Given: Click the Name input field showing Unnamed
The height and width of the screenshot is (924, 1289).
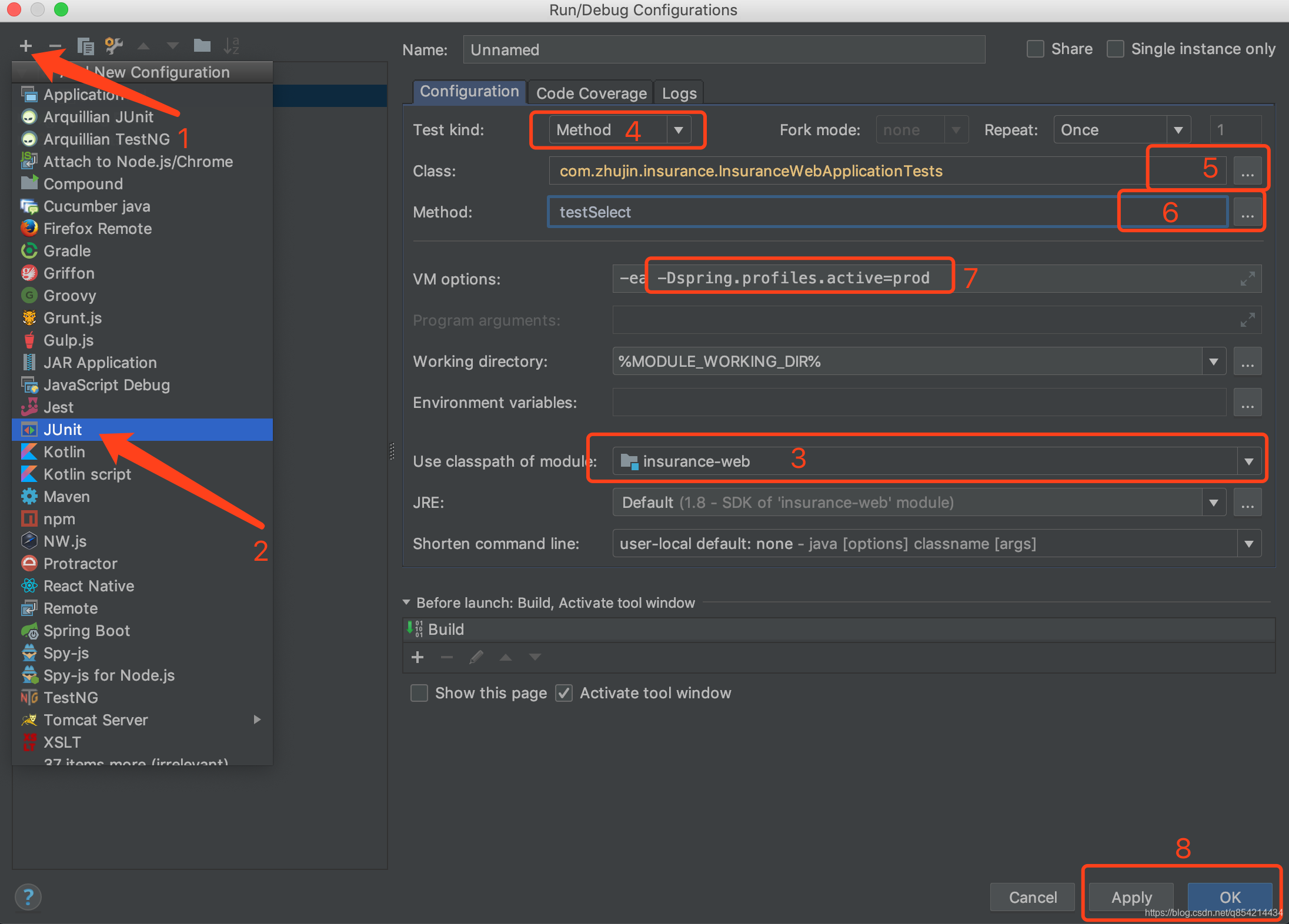Looking at the screenshot, I should 723,49.
